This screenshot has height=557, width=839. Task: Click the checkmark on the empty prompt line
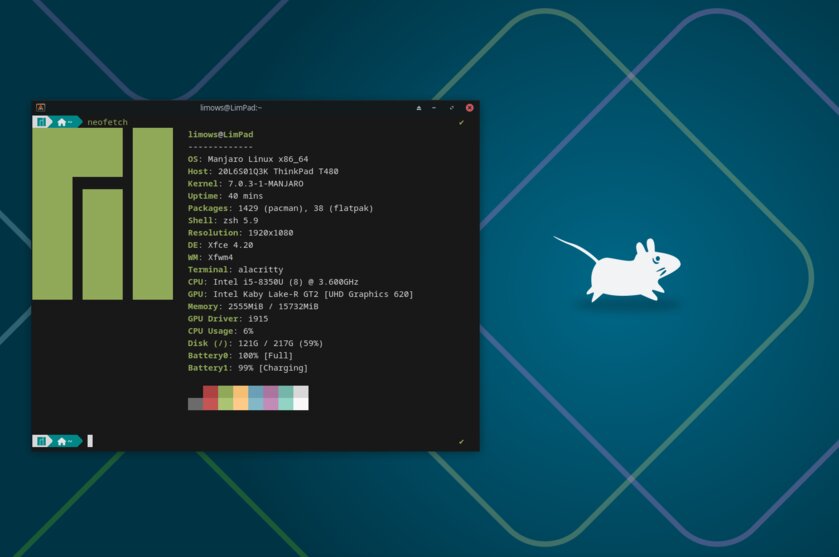(461, 442)
